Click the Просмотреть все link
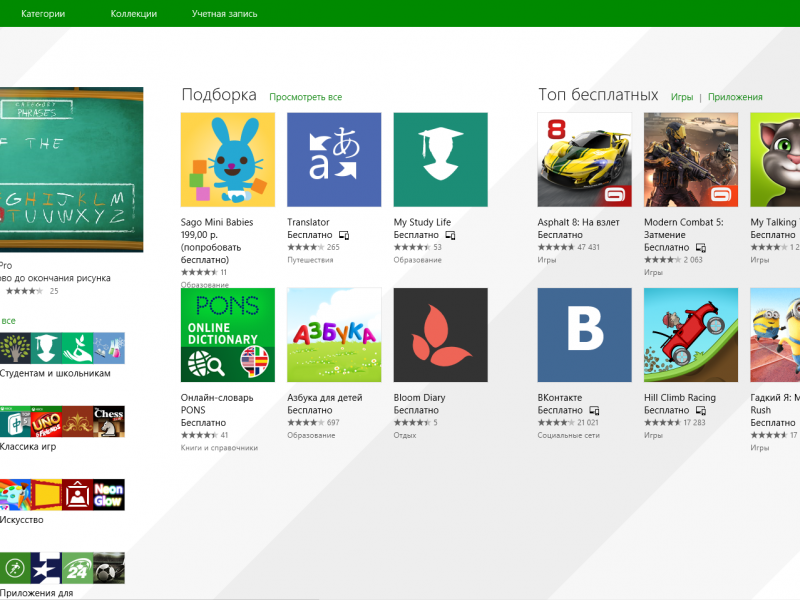800x600 pixels. pyautogui.click(x=306, y=97)
